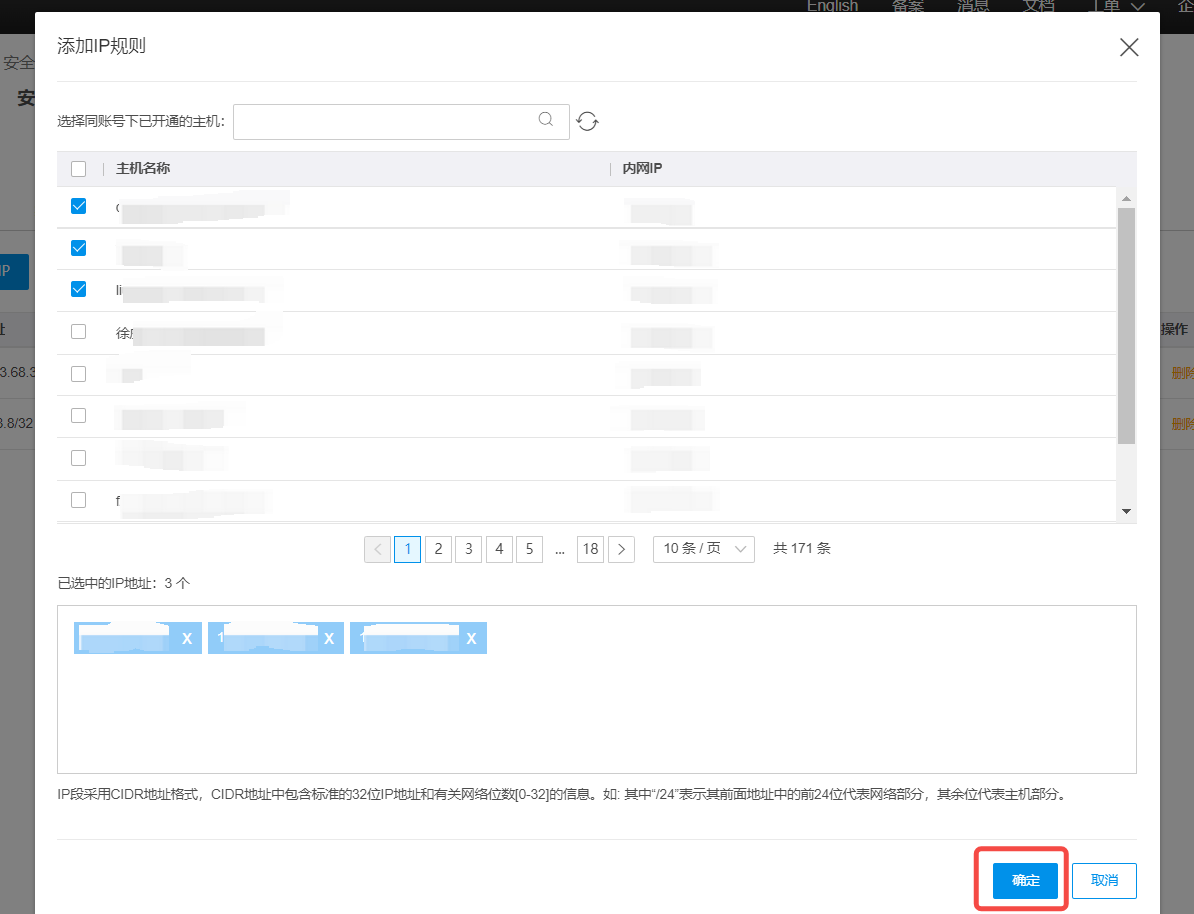Uncheck the second checked host row
This screenshot has height=914, width=1194.
pos(78,248)
